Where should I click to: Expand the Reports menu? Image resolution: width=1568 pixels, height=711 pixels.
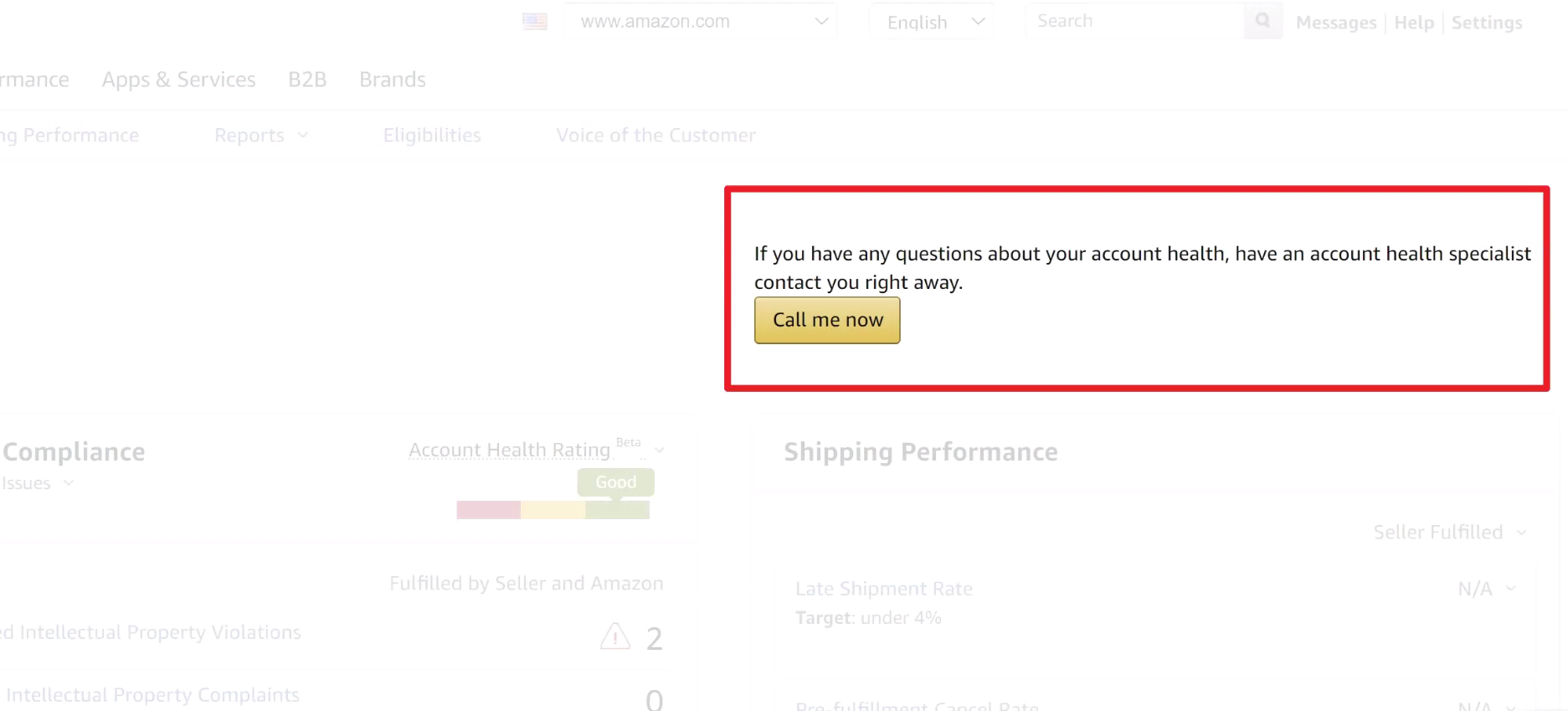tap(260, 136)
